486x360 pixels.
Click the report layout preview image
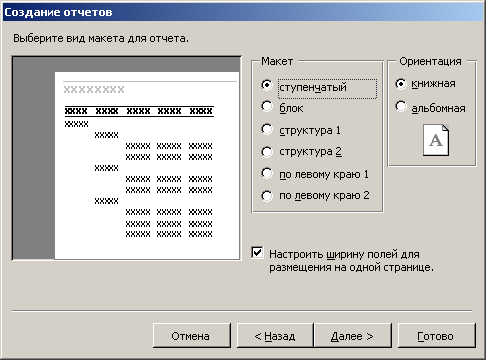(x=126, y=158)
